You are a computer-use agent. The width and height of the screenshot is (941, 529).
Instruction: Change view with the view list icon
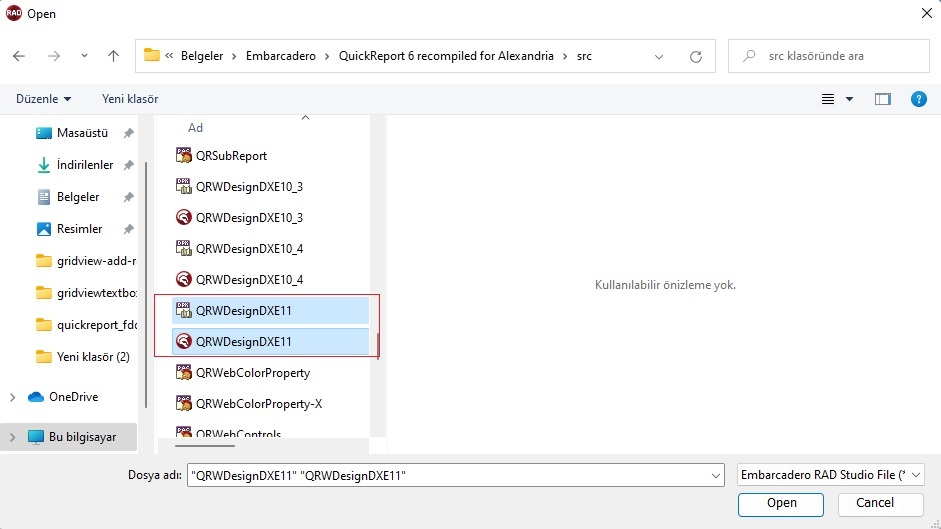828,99
